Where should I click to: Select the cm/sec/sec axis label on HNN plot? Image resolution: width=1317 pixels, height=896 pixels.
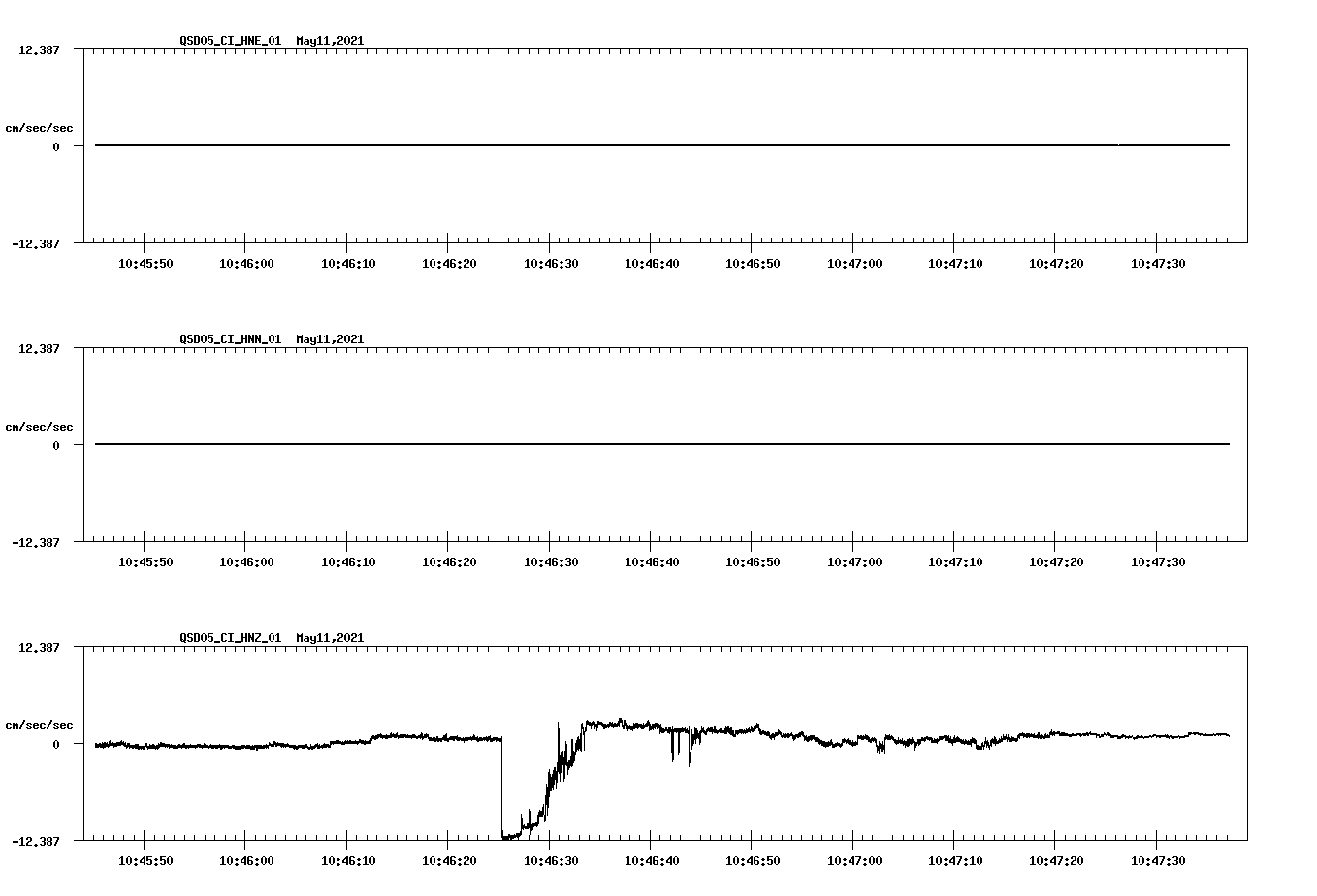click(40, 426)
